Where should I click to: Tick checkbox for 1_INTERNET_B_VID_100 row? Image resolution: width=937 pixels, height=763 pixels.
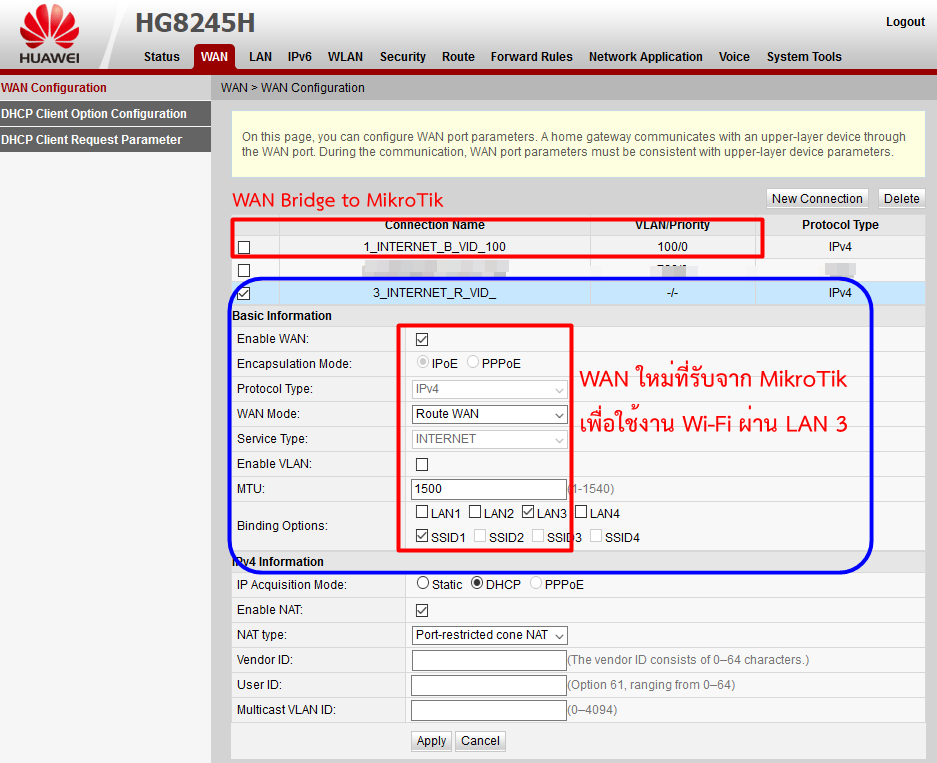click(x=244, y=247)
